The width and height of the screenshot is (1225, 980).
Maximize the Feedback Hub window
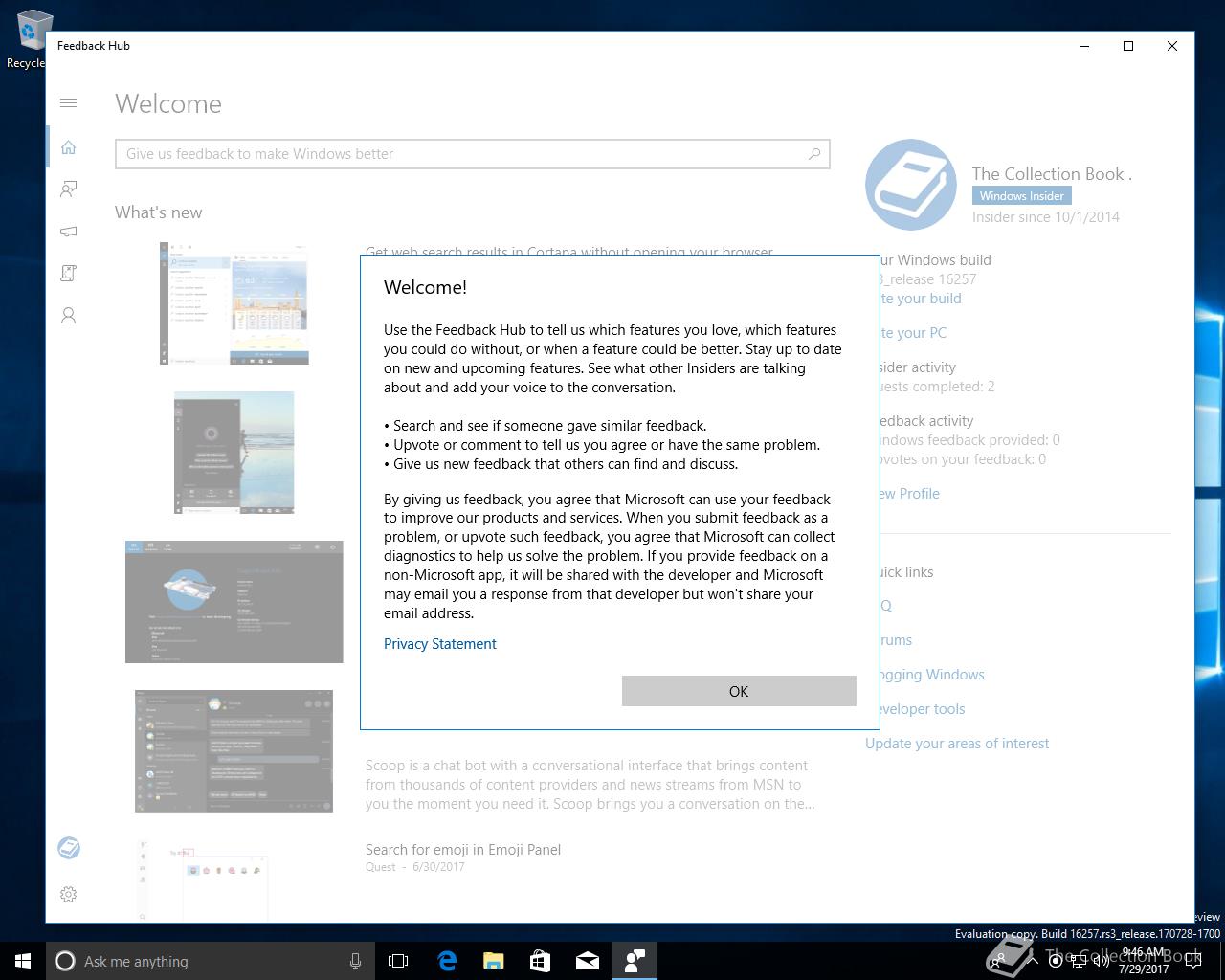(x=1128, y=46)
